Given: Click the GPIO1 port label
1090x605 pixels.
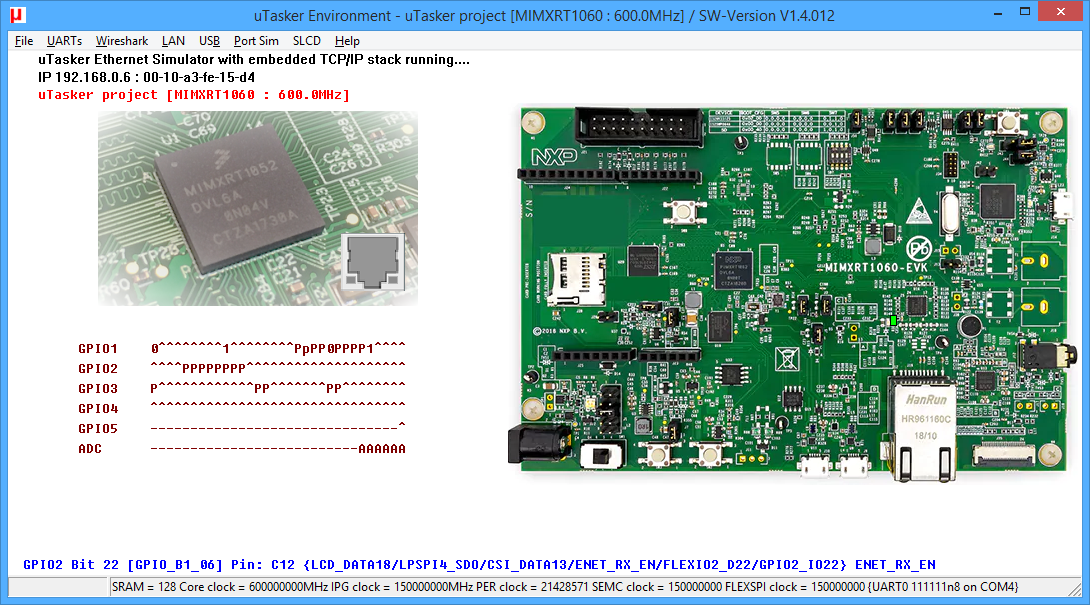Looking at the screenshot, I should [x=98, y=348].
